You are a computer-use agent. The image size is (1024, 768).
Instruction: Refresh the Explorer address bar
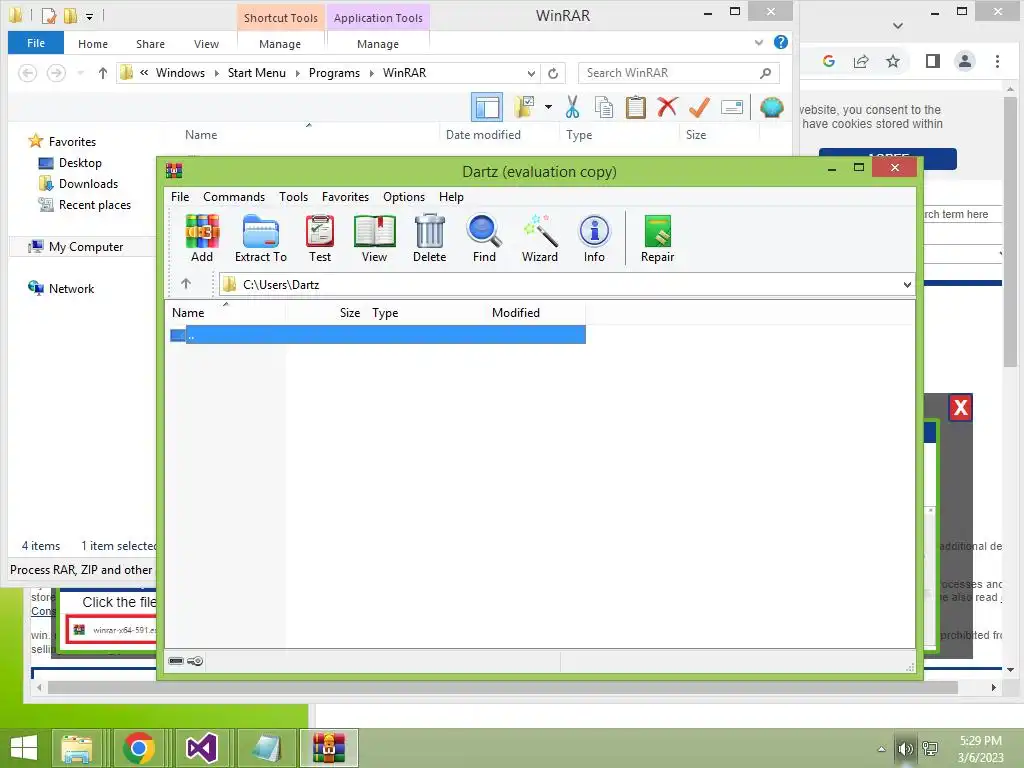pyautogui.click(x=553, y=73)
